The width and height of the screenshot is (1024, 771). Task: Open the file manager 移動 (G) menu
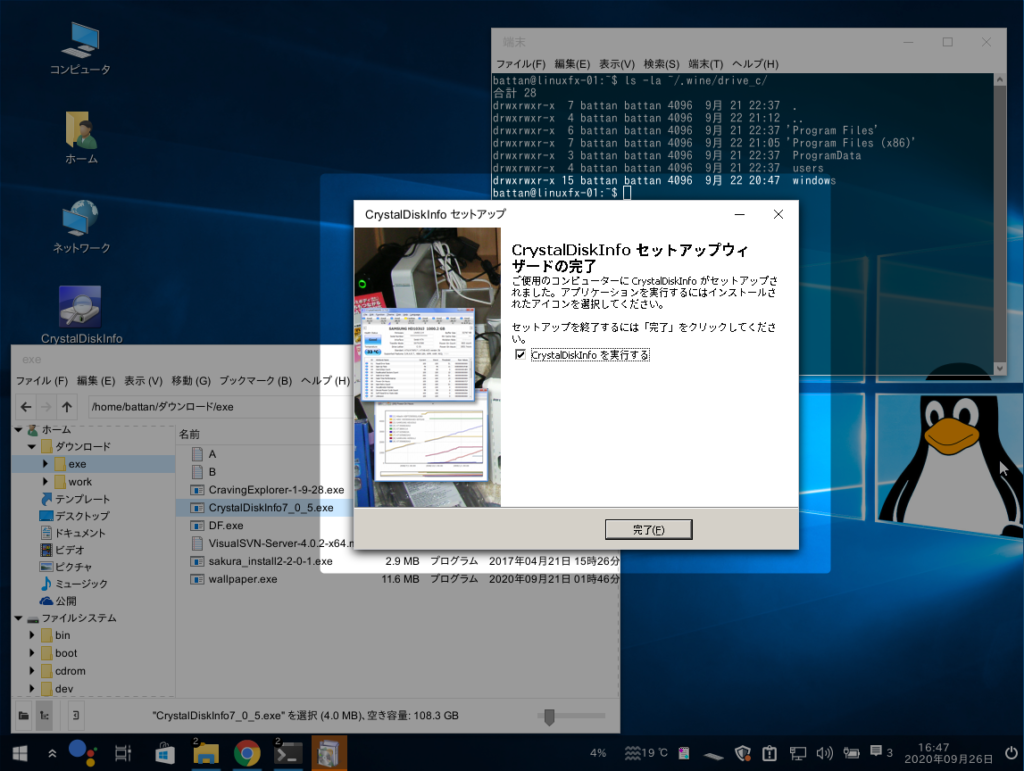coord(191,381)
